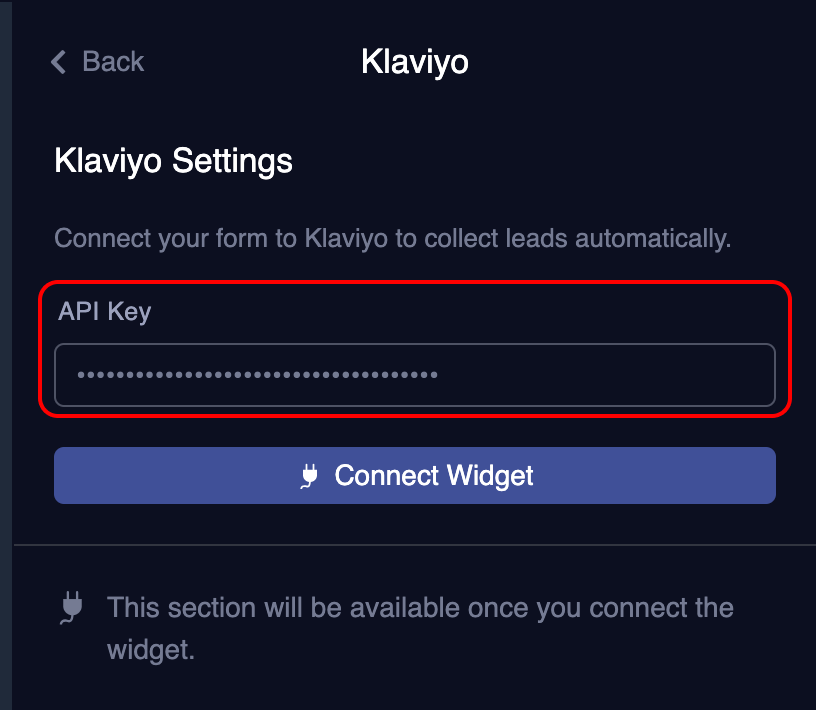
Task: Focus the API Key input field
Action: pos(415,375)
